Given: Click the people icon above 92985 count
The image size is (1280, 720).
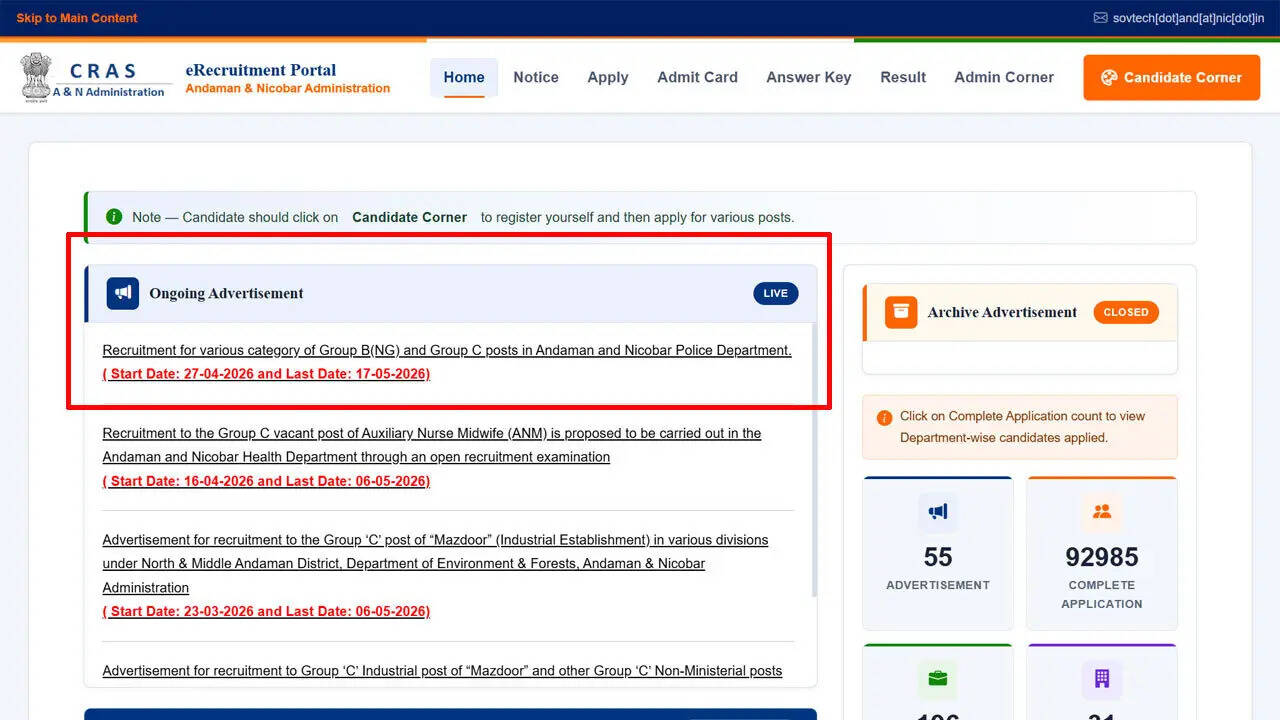Looking at the screenshot, I should [x=1101, y=512].
